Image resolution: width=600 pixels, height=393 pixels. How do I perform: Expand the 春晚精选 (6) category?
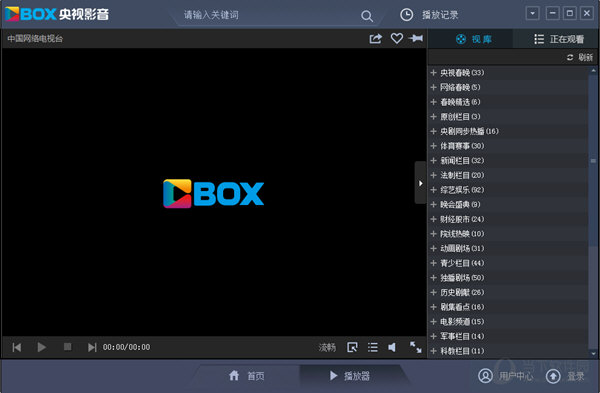point(508,102)
